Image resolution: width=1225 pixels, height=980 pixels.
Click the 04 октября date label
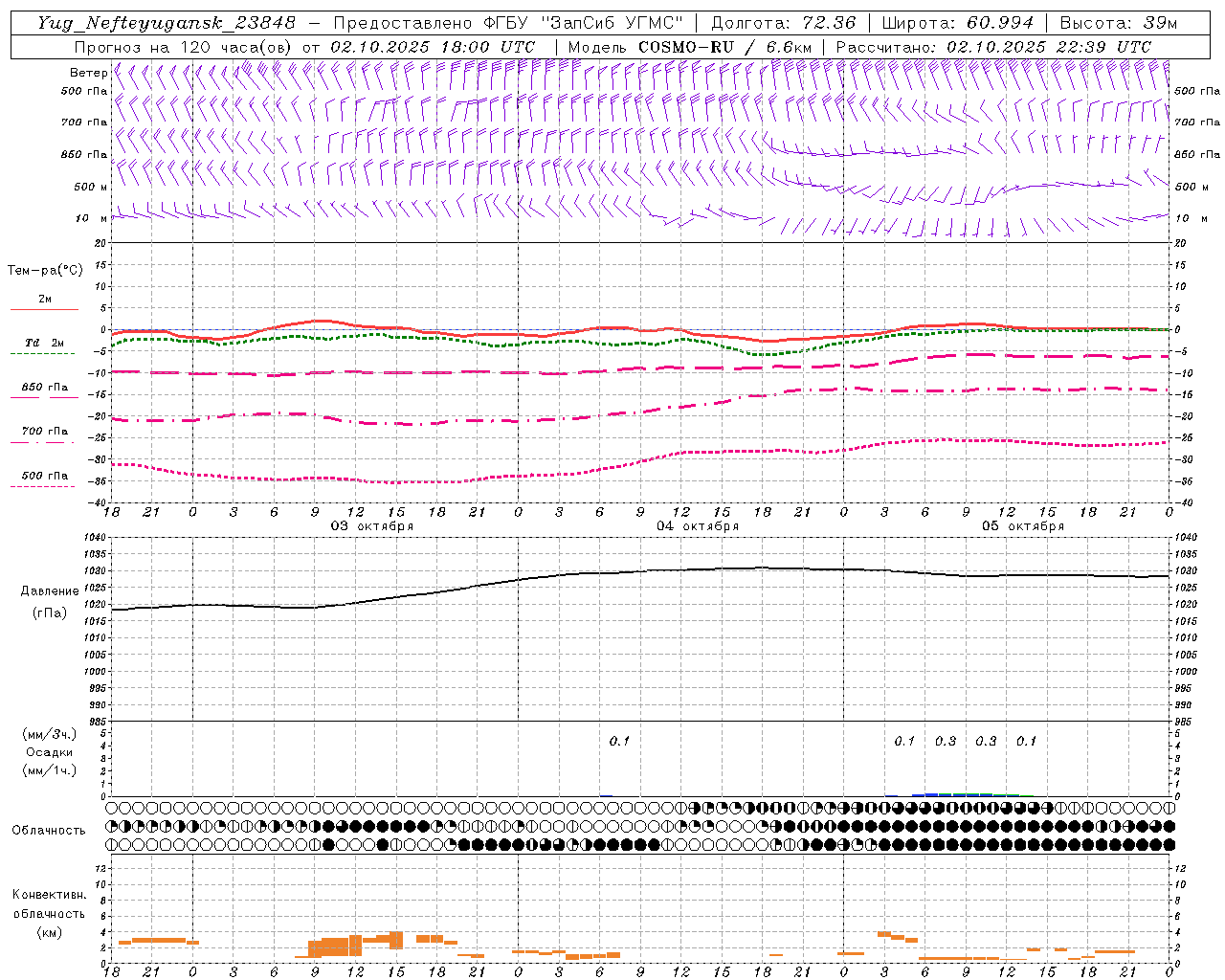[698, 526]
